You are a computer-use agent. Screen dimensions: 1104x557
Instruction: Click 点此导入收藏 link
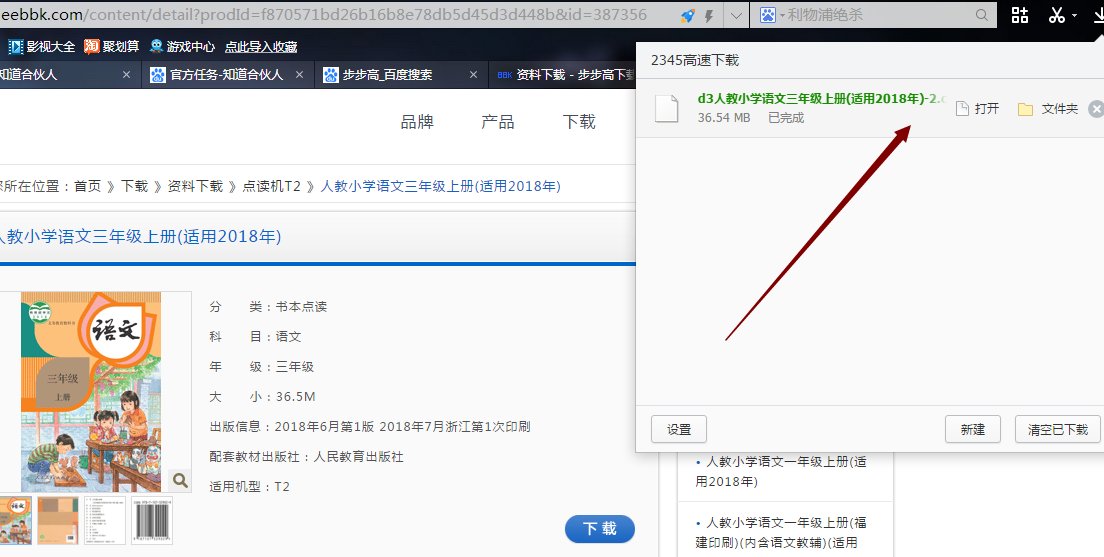click(261, 46)
